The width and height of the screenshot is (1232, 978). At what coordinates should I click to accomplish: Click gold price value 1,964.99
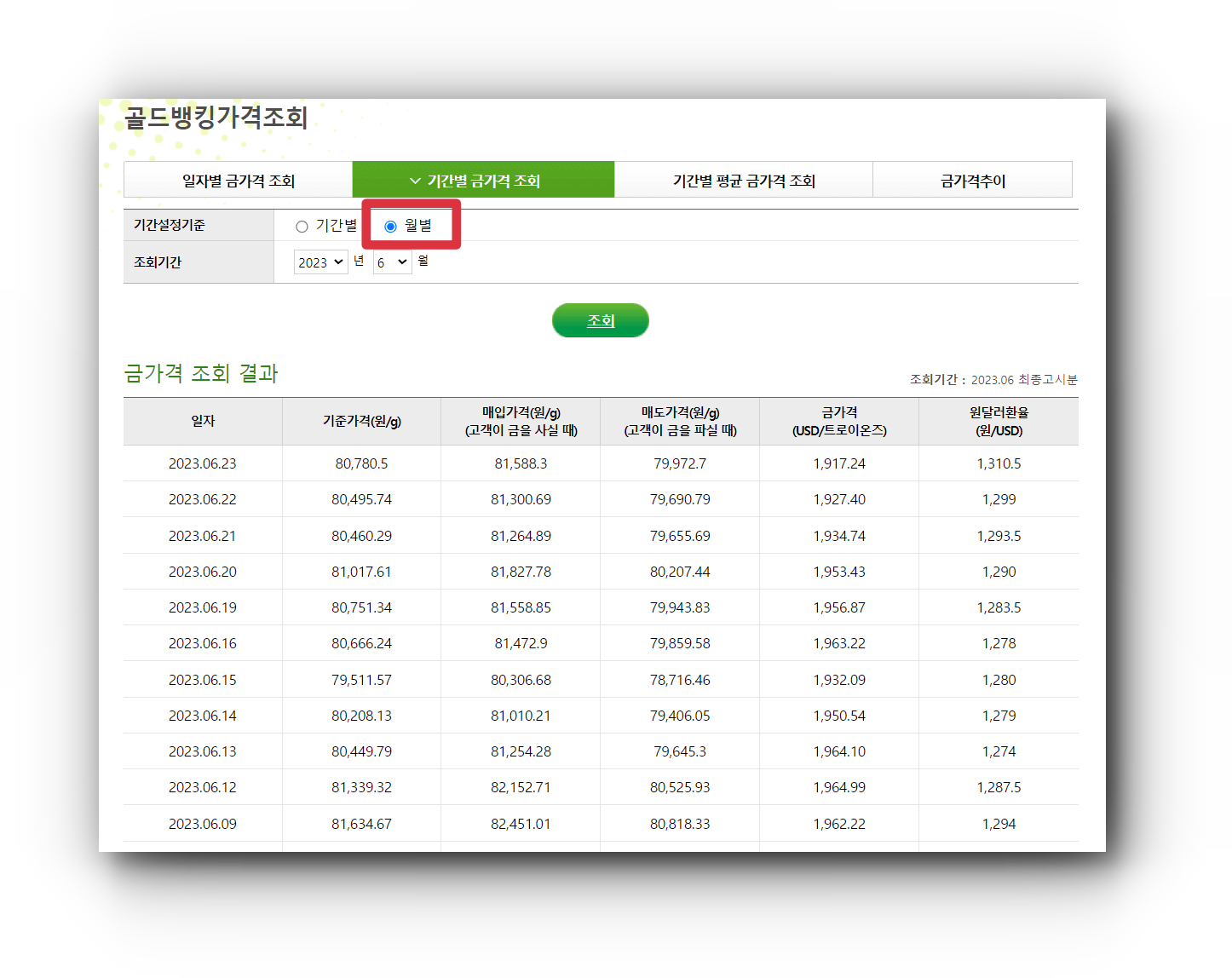point(839,787)
